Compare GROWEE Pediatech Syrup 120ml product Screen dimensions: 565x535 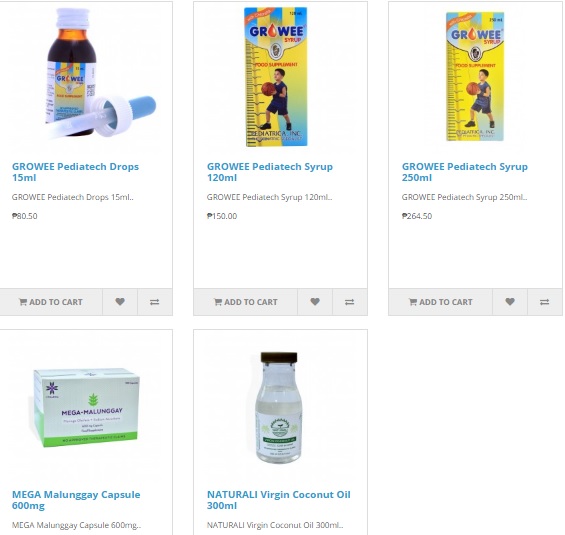(350, 302)
